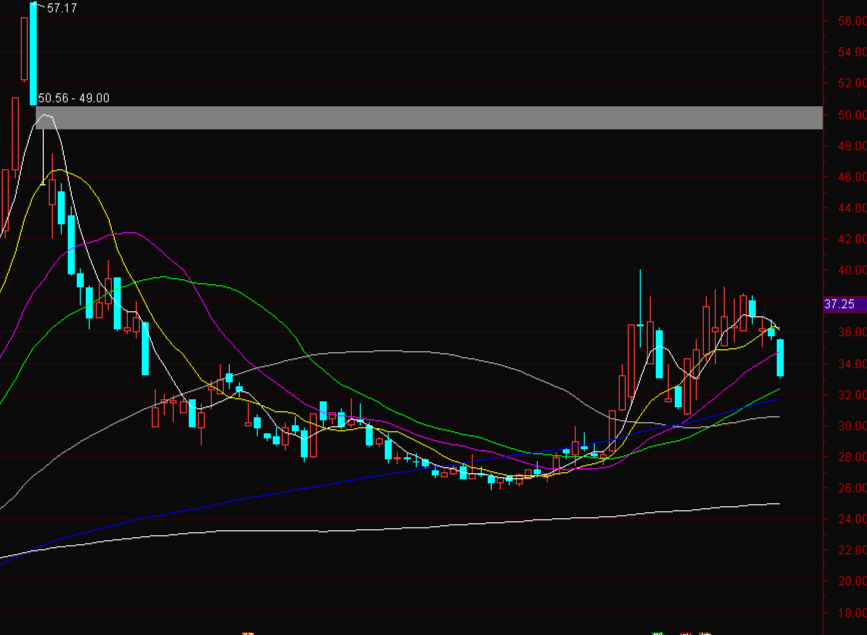Click the 20.00 price axis label

pos(852,581)
